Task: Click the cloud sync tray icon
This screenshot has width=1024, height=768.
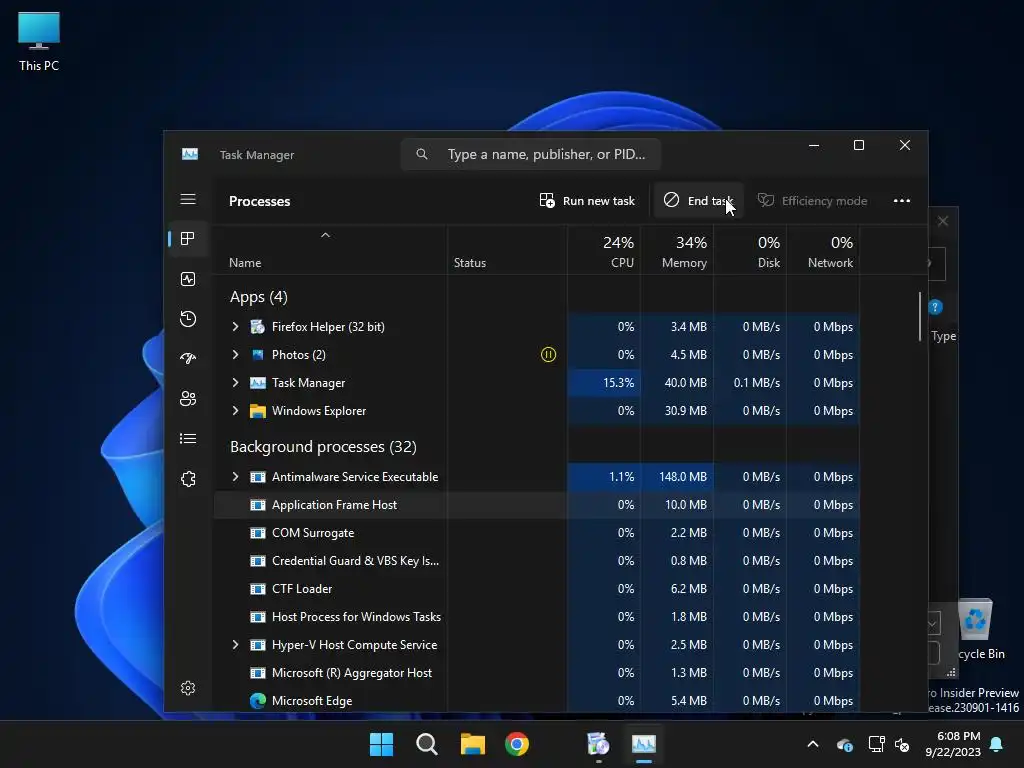Action: pyautogui.click(x=844, y=744)
